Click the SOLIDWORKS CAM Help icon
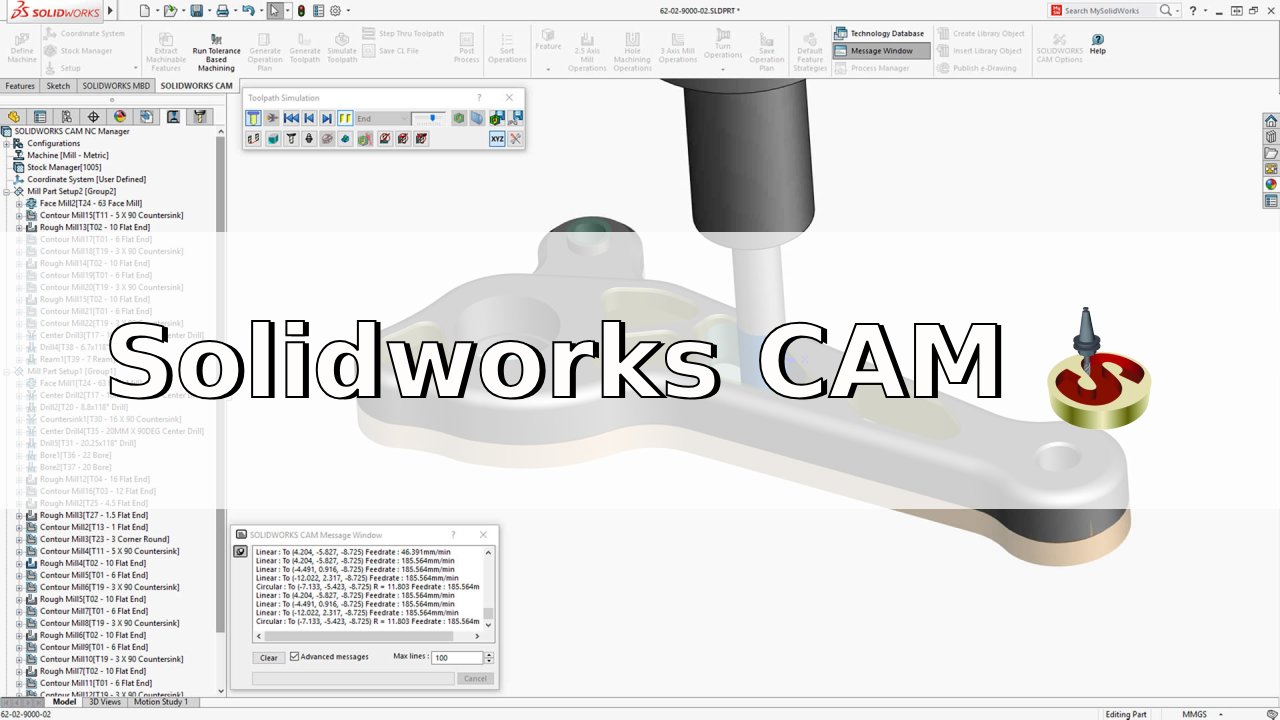The width and height of the screenshot is (1280, 720). [1097, 44]
